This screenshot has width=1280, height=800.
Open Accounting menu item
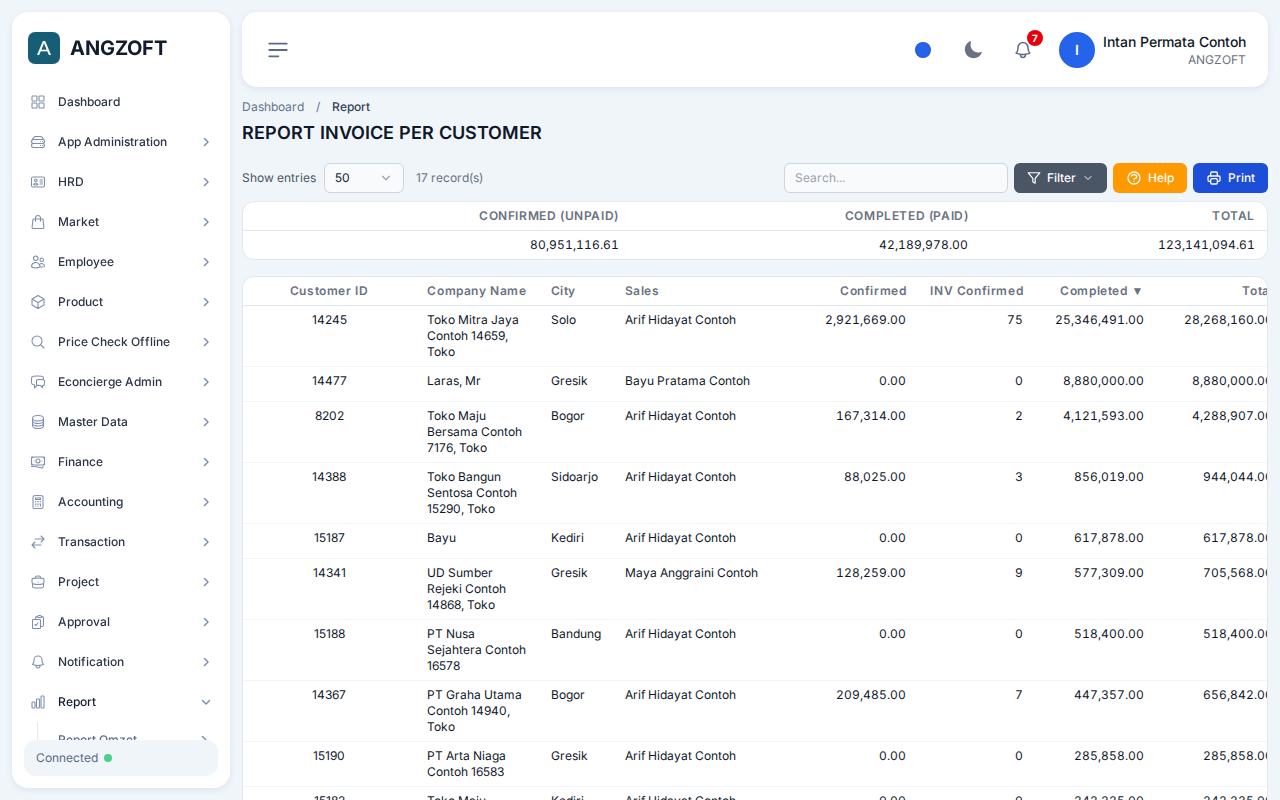121,502
